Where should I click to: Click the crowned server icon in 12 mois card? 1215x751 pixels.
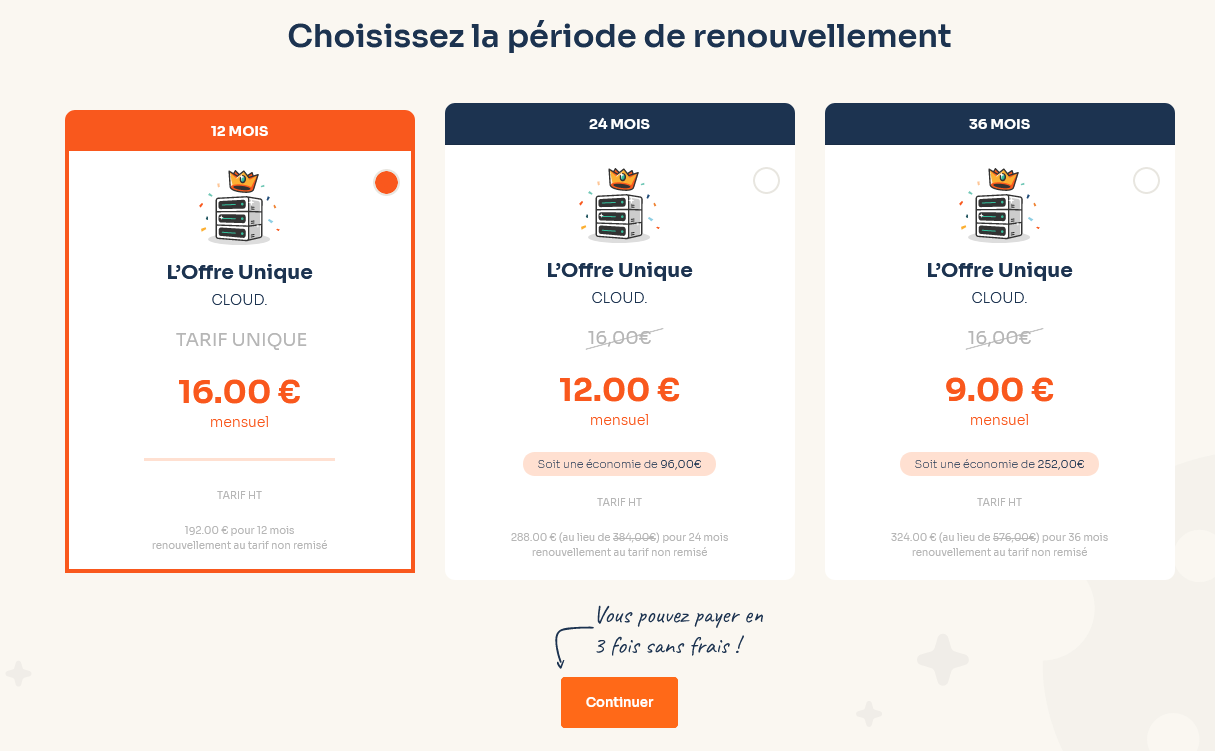240,207
